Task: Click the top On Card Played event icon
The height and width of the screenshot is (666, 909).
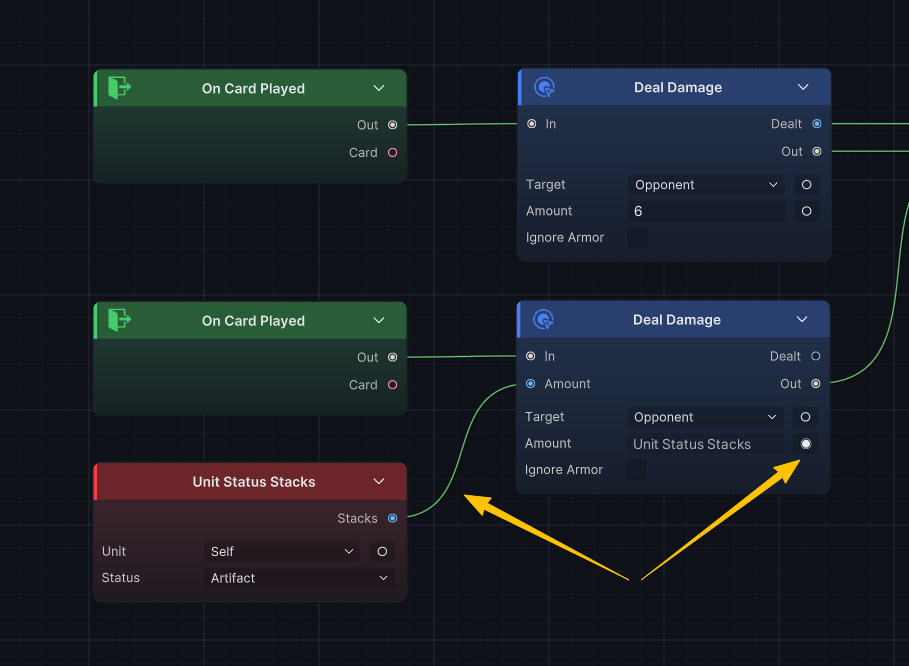Action: click(119, 88)
